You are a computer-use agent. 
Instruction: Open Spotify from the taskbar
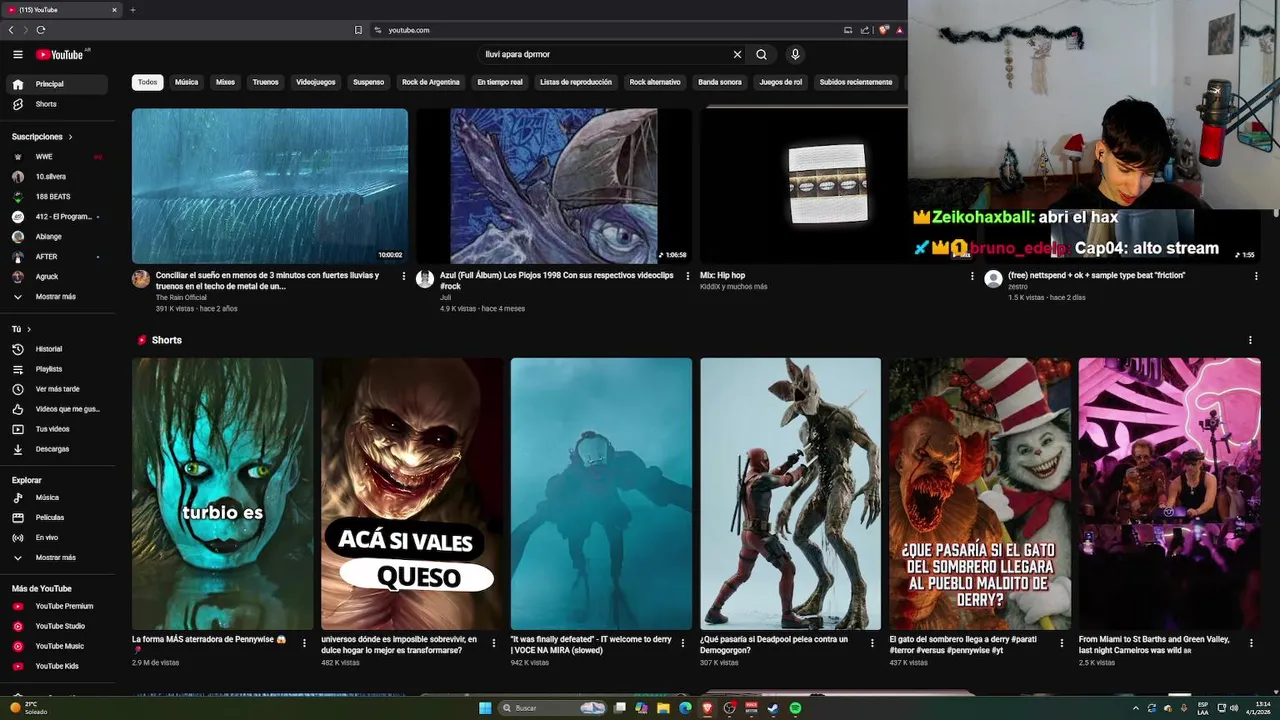pyautogui.click(x=795, y=708)
